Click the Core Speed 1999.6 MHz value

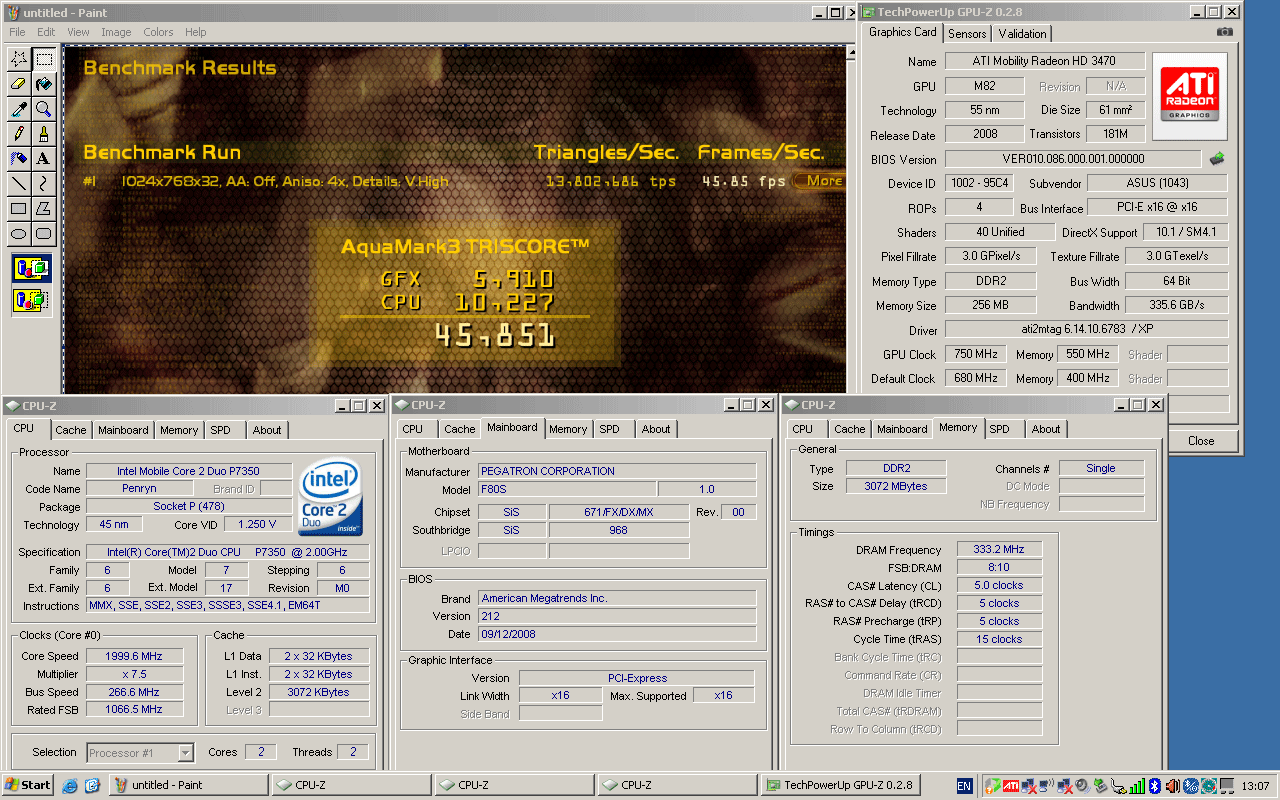(133, 656)
